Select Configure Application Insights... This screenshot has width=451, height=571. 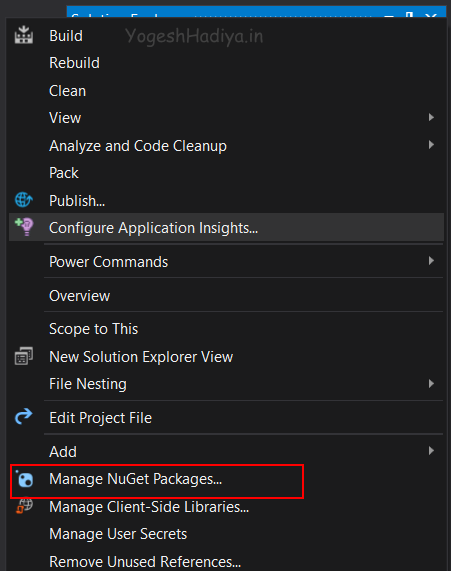226,228
